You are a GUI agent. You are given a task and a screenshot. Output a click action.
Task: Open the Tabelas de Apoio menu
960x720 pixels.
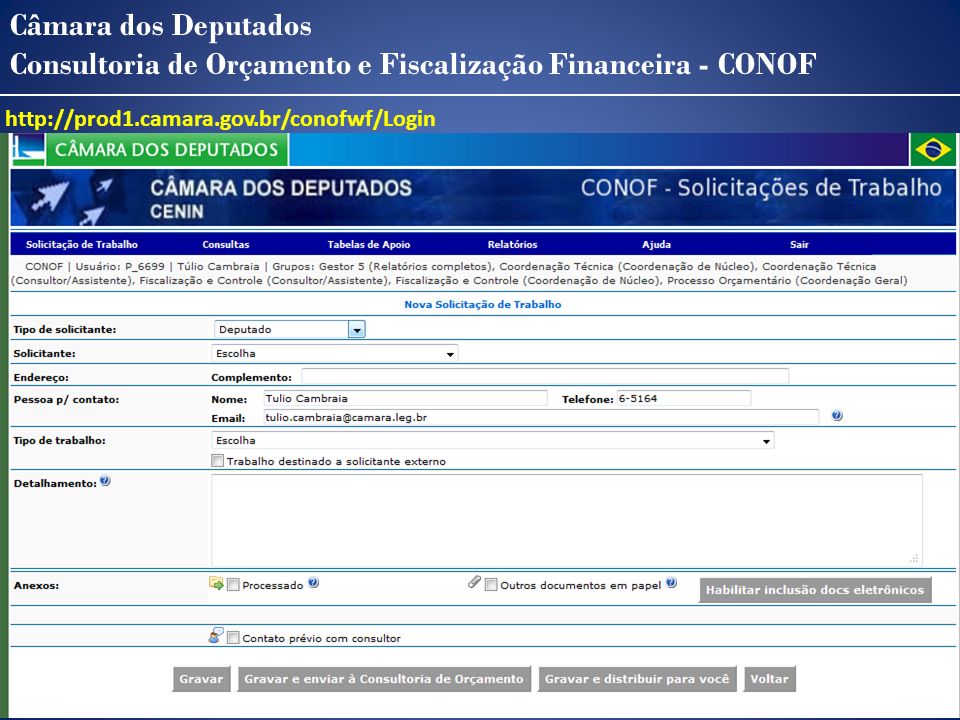coord(369,244)
